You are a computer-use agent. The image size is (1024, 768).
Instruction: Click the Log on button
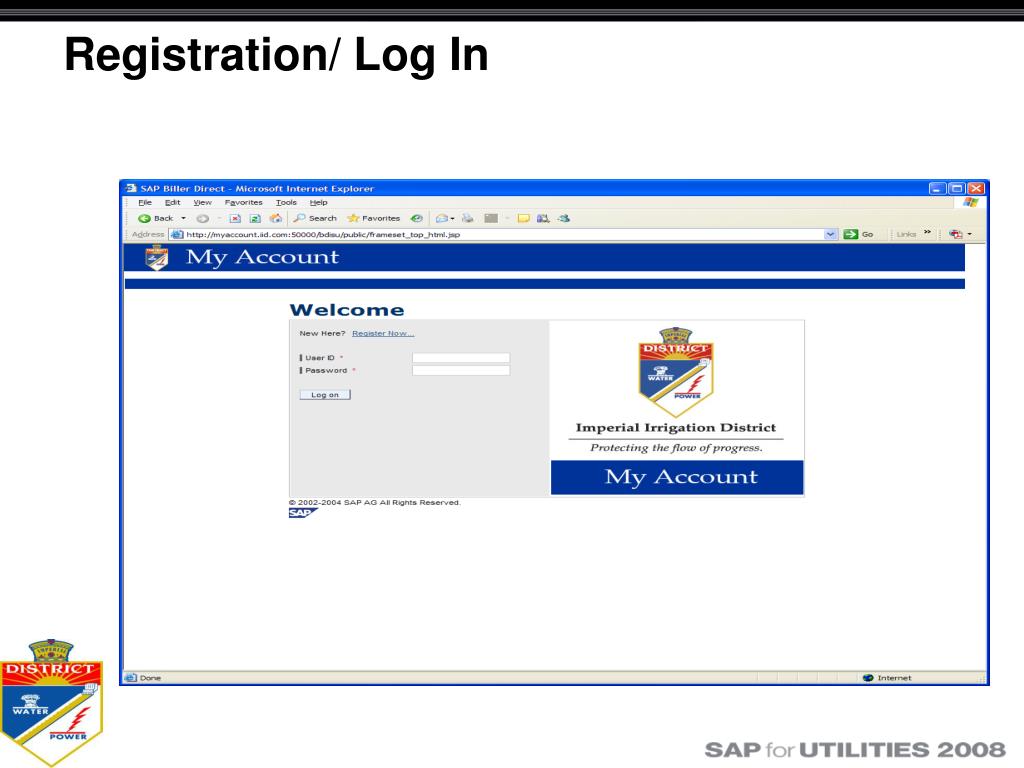pyautogui.click(x=325, y=394)
